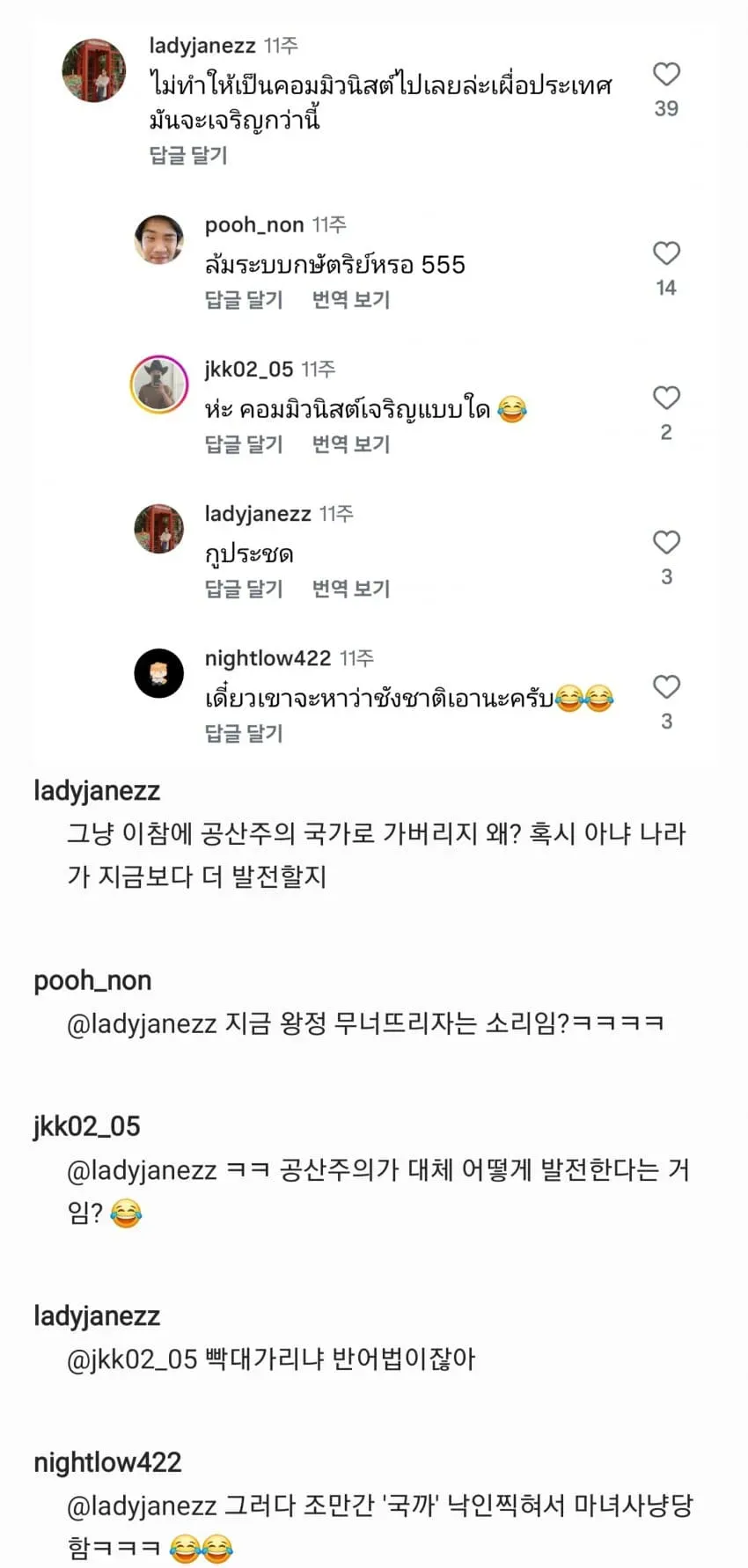Tap 번역 보기 on ladyjanezz's reply

tap(351, 588)
